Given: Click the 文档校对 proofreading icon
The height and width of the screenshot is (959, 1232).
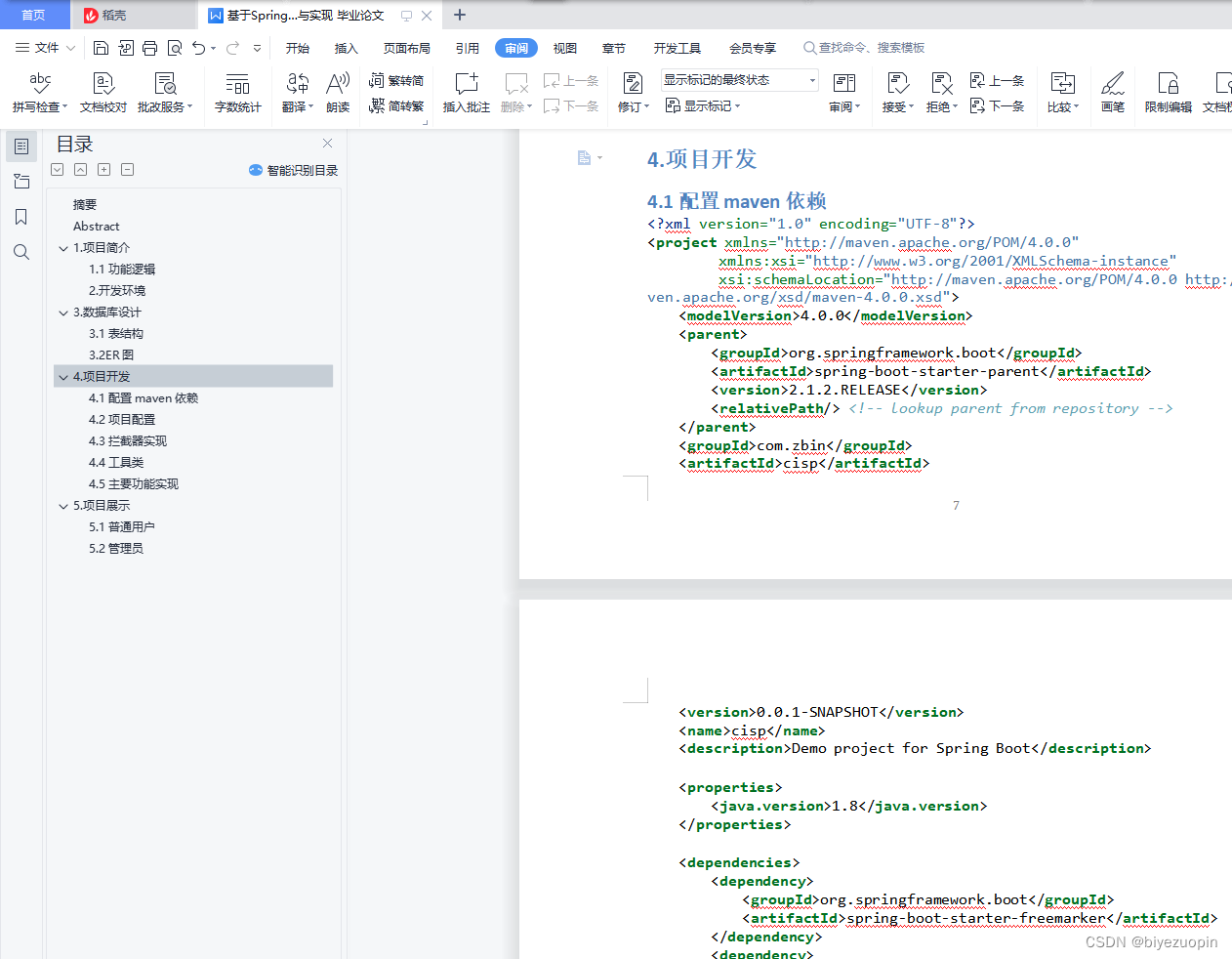Looking at the screenshot, I should pos(103,92).
